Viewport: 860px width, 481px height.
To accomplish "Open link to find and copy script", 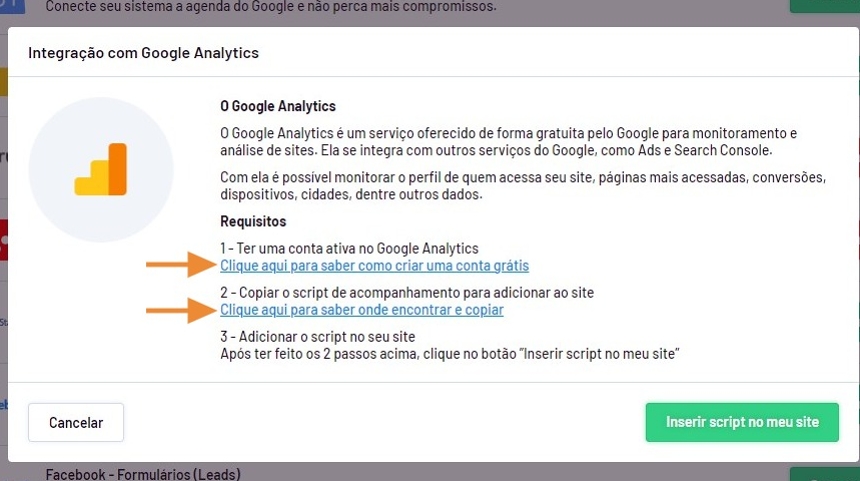I will coord(361,310).
